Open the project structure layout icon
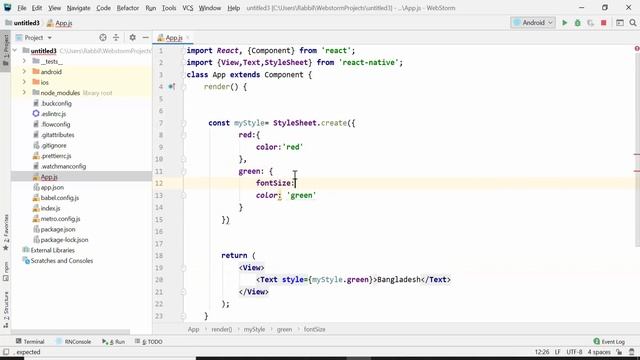The height and width of the screenshot is (360, 640). coord(620,23)
